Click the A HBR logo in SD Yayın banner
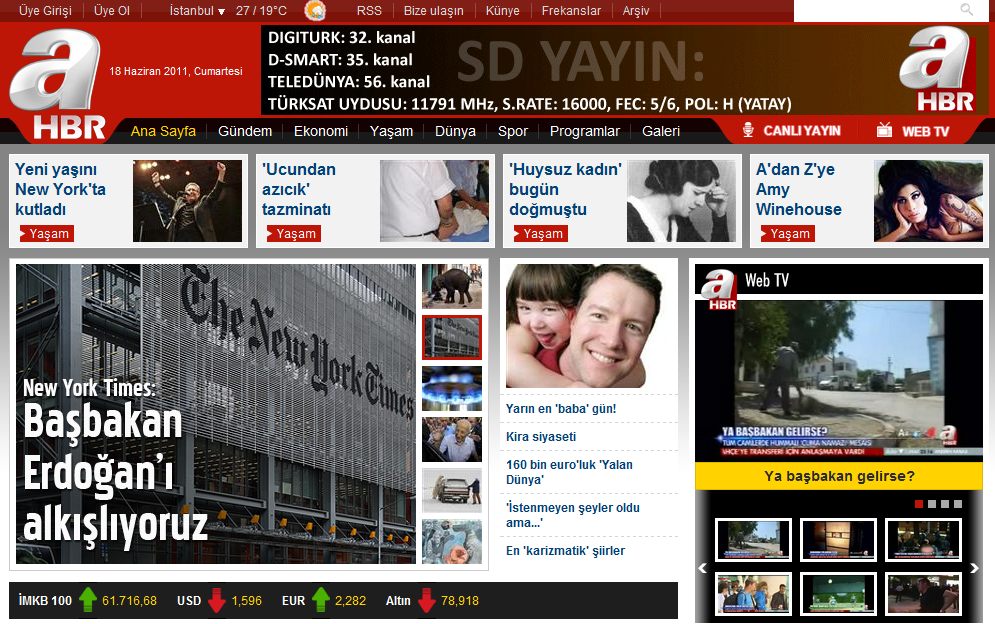 click(937, 70)
